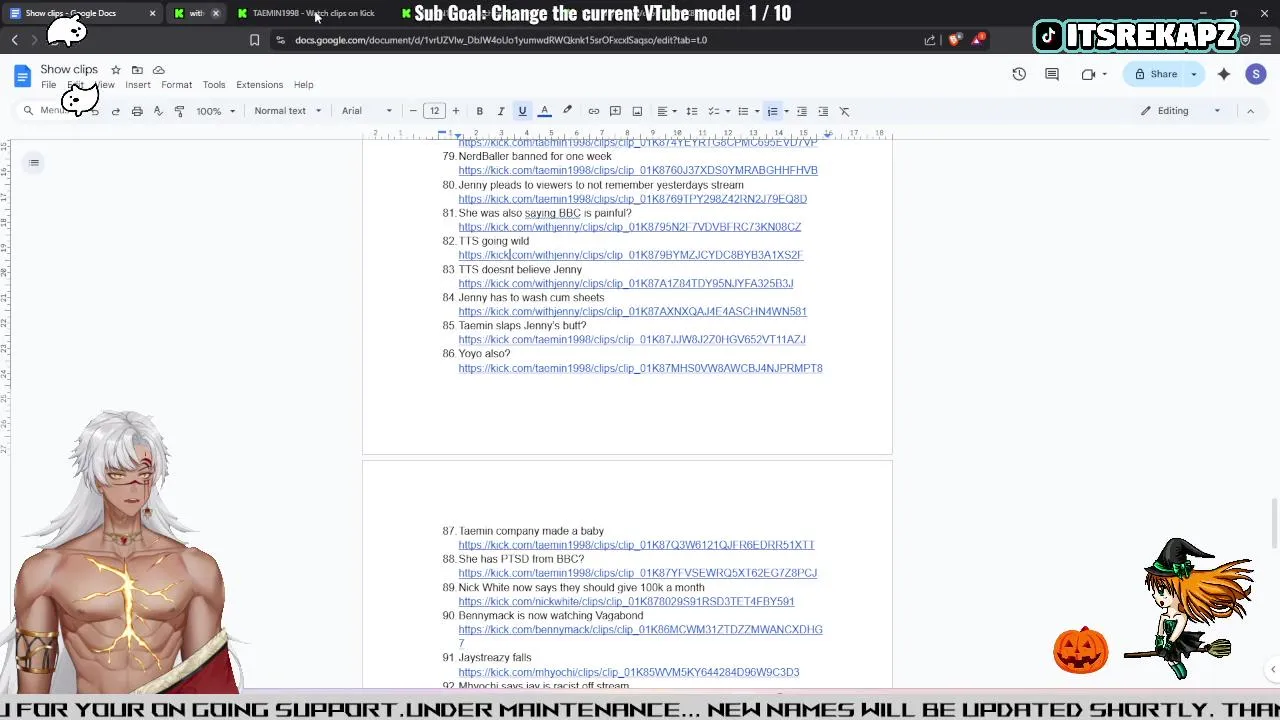Click the Bulleted list icon
This screenshot has width=1280, height=720.
[743, 111]
